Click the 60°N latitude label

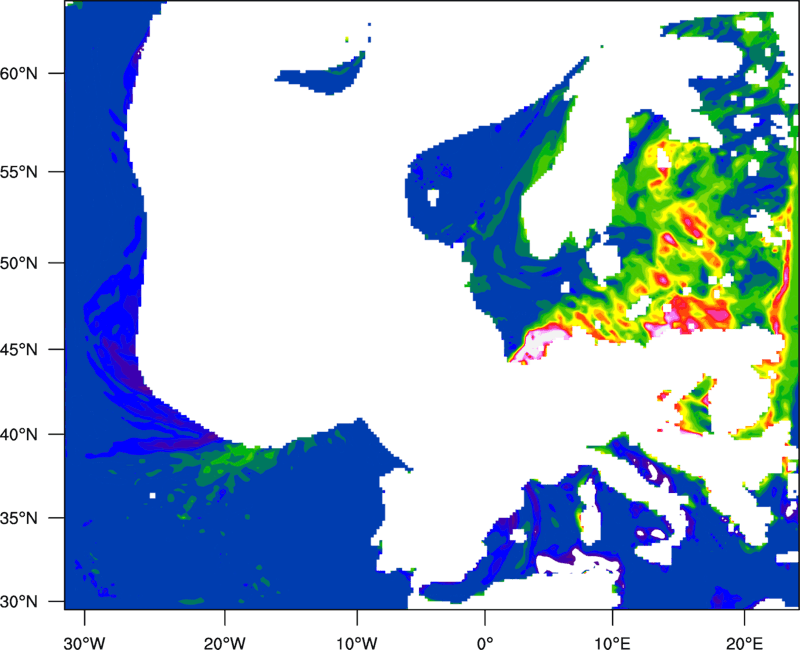click(x=19, y=73)
